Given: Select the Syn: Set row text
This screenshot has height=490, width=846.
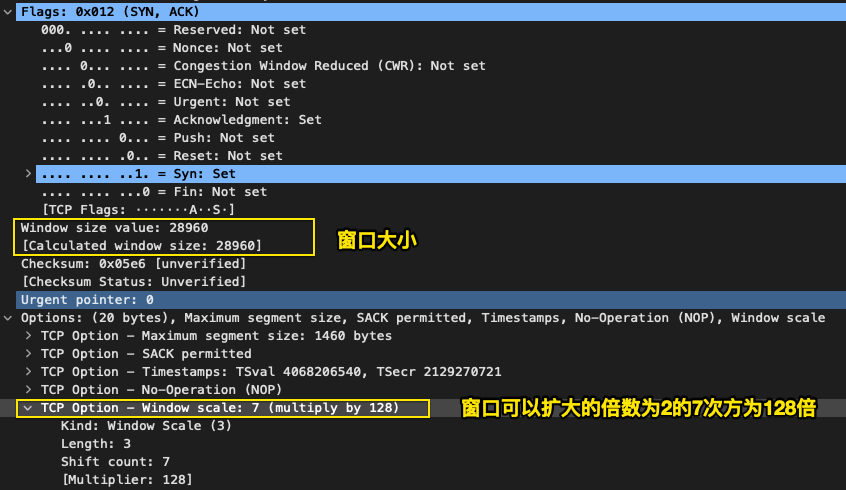Looking at the screenshot, I should 138,174.
